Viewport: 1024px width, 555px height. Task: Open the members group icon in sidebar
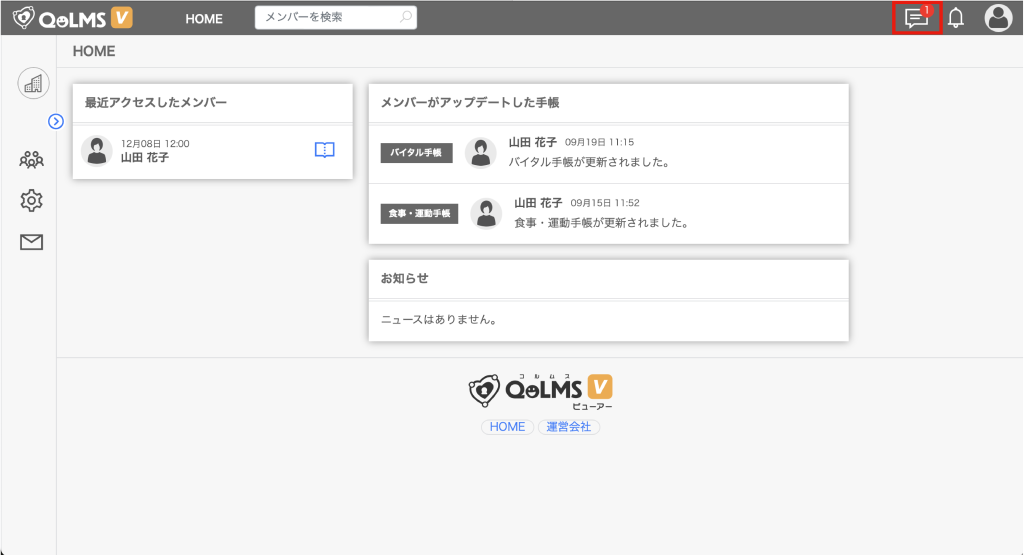pos(32,159)
